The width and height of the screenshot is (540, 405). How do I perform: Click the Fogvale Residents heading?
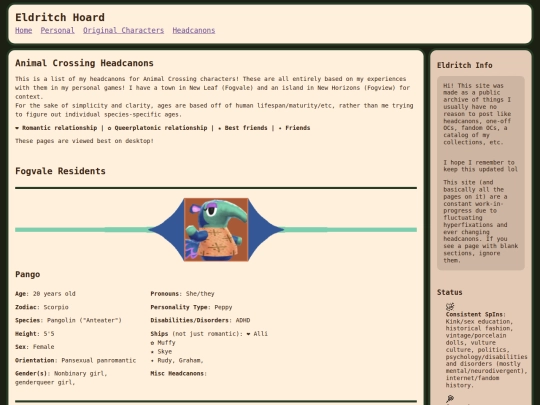pos(60,171)
